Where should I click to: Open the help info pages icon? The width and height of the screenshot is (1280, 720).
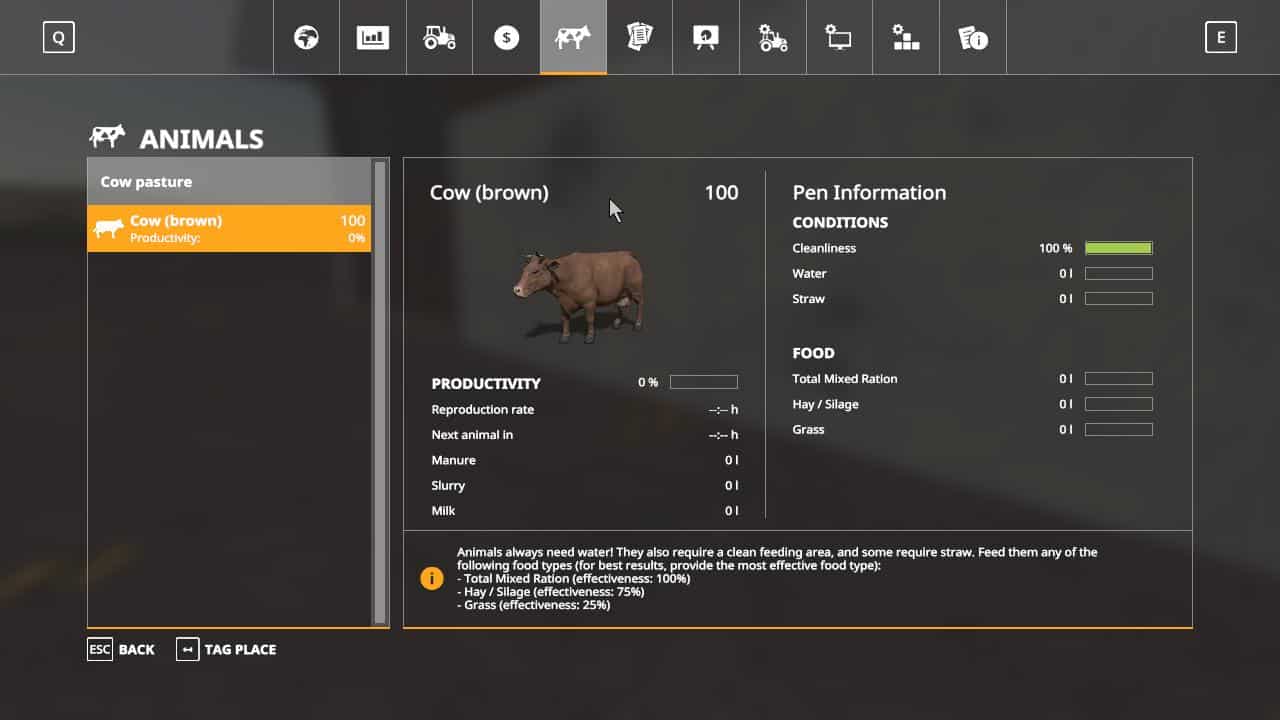973,38
